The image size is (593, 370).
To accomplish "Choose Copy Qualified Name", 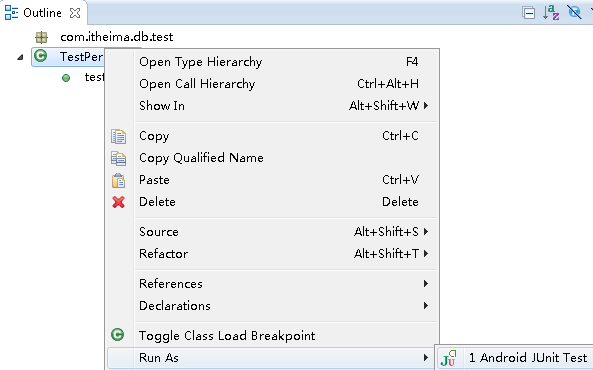I will (272, 158).
